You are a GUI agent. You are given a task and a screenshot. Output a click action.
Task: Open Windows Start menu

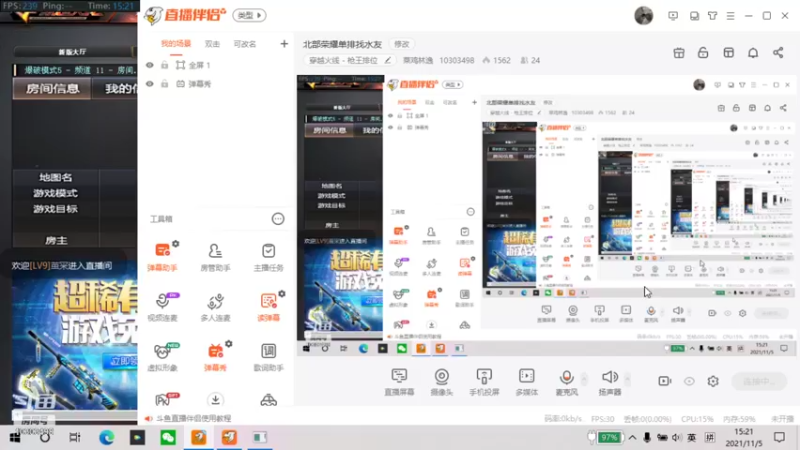(15, 437)
